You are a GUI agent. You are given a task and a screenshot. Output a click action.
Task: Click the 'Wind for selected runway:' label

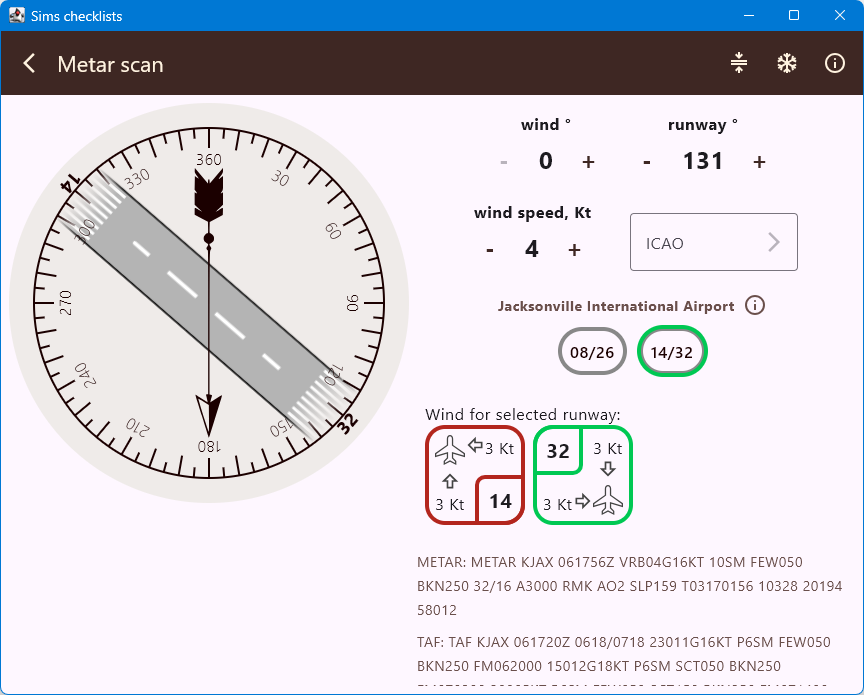(522, 414)
